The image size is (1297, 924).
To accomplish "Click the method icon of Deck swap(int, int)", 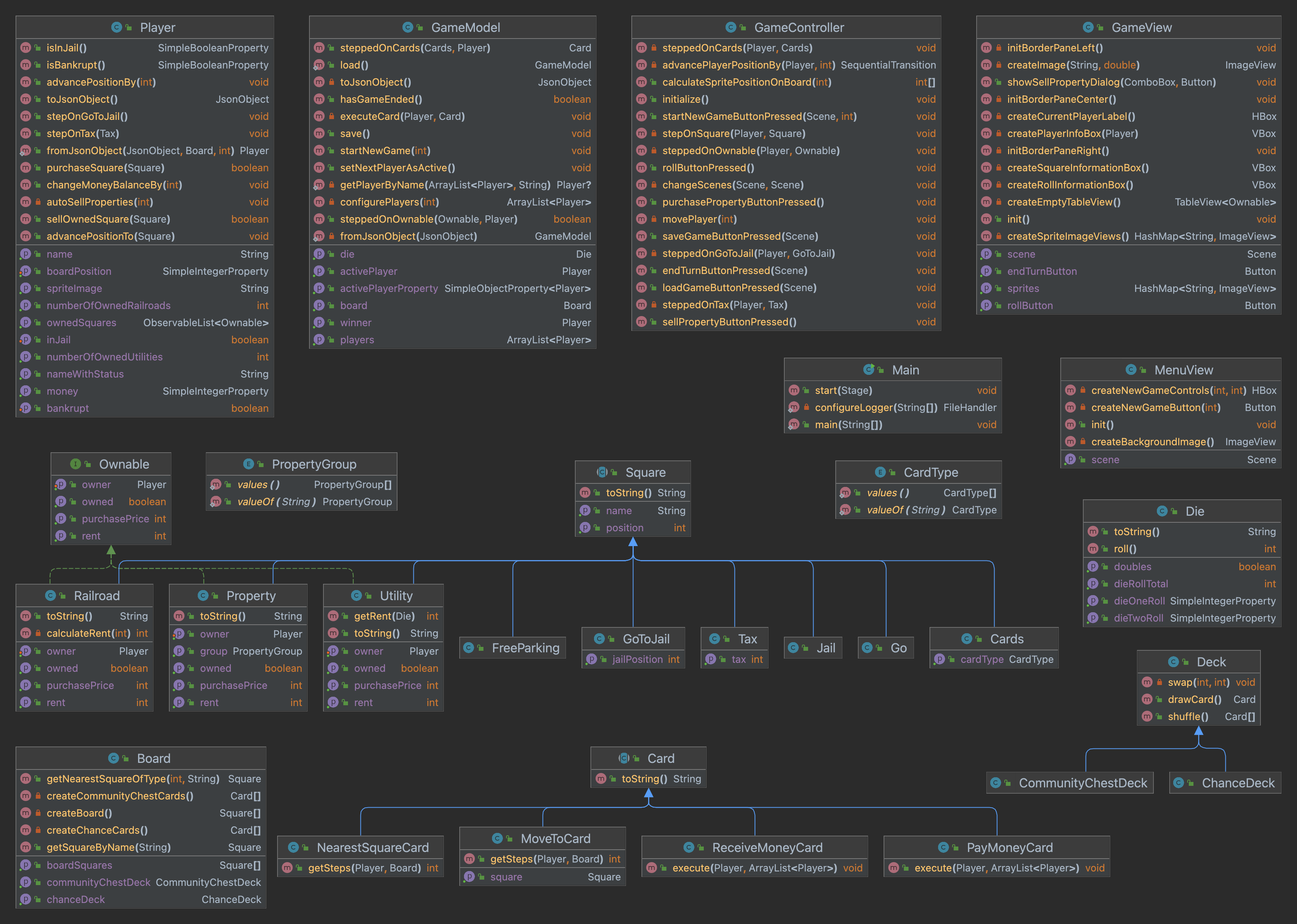I will tap(1148, 682).
